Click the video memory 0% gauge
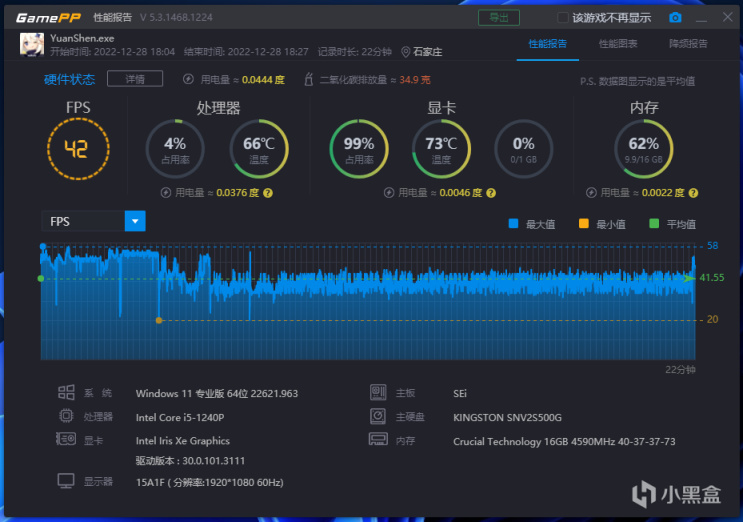The height and width of the screenshot is (522, 743). 524,149
